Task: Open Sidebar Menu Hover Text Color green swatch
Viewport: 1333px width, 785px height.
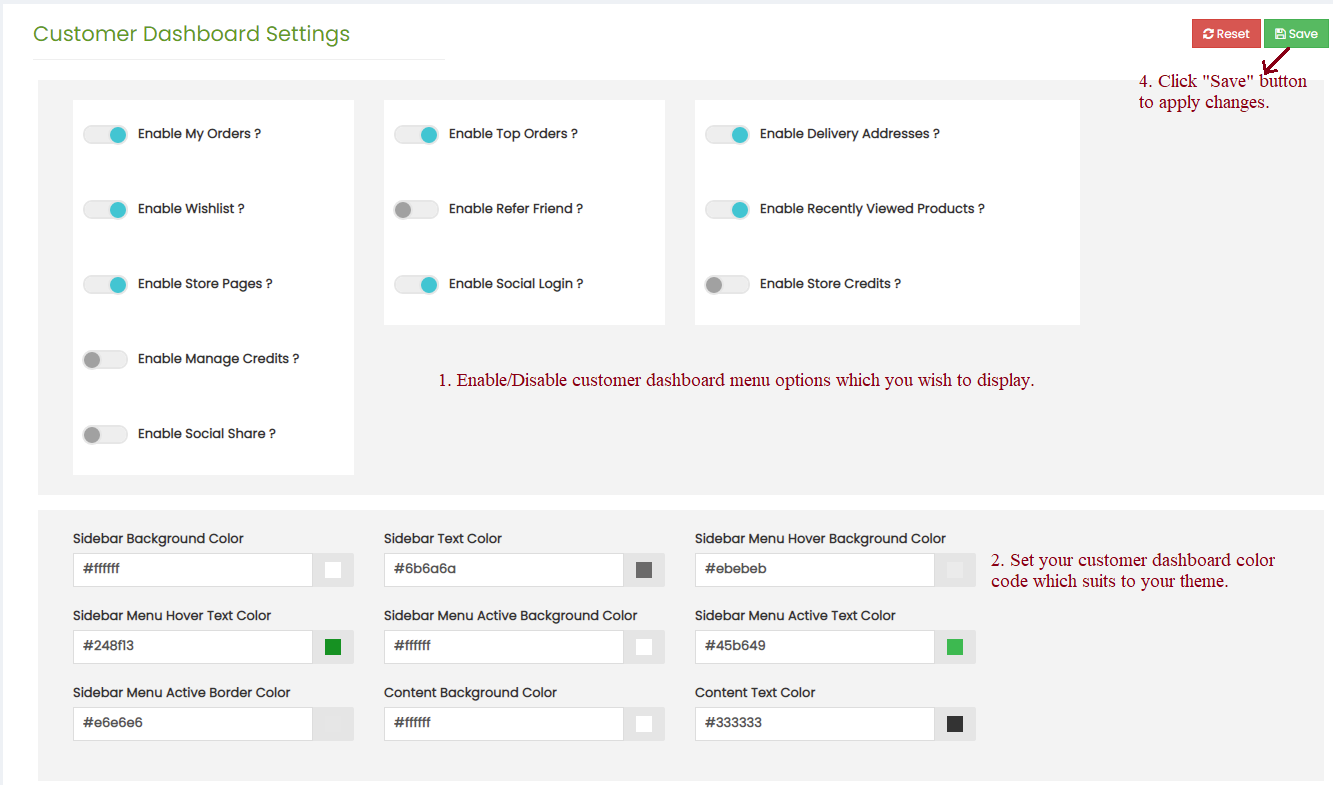Action: pos(333,647)
